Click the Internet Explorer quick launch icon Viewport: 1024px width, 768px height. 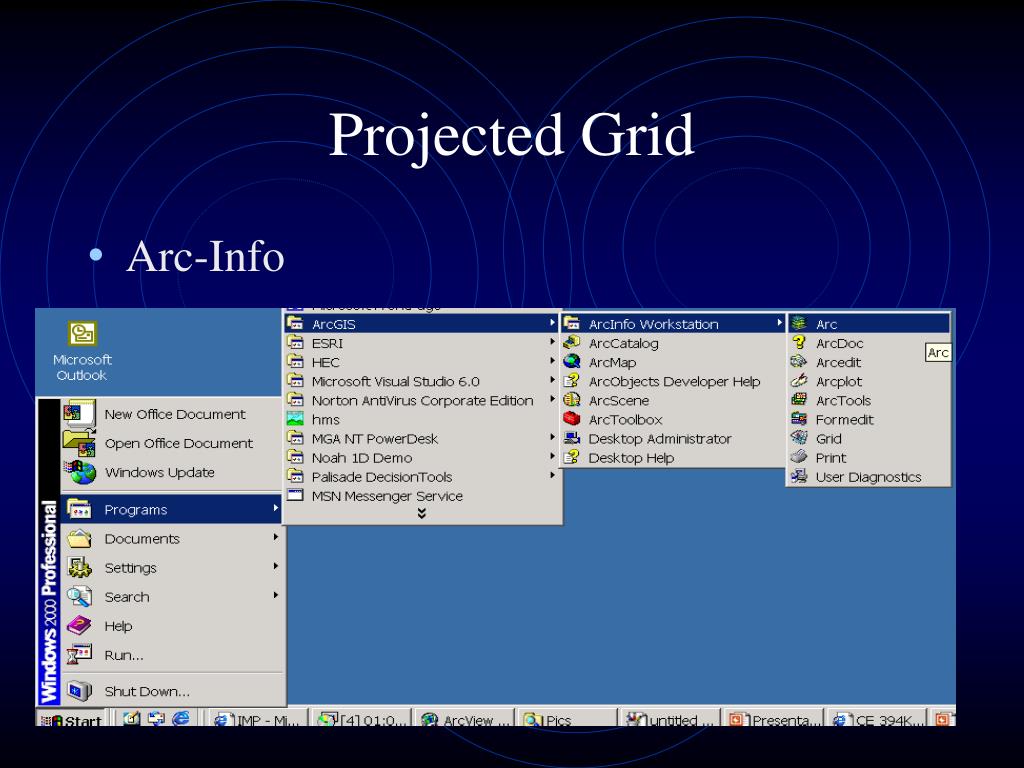tap(181, 718)
